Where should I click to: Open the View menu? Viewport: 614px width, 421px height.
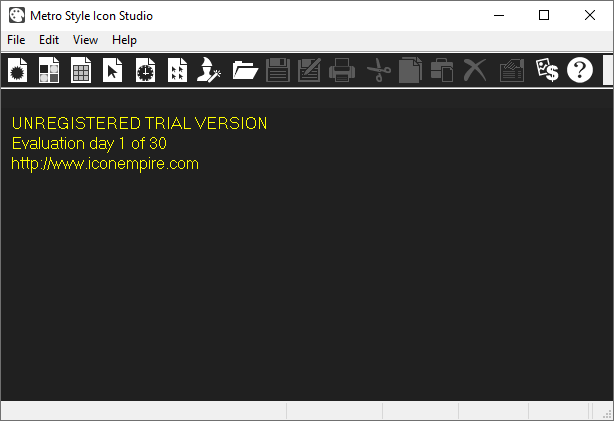coord(85,40)
